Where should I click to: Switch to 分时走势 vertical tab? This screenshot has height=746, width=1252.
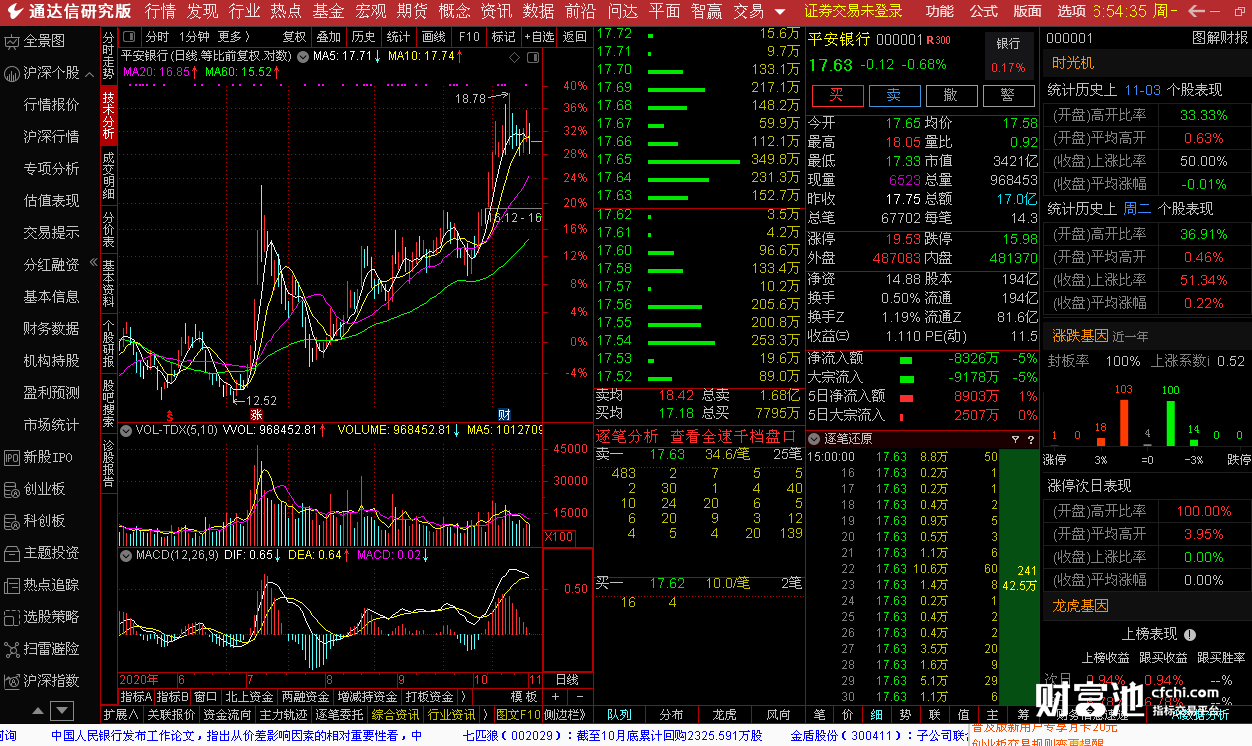coord(108,56)
